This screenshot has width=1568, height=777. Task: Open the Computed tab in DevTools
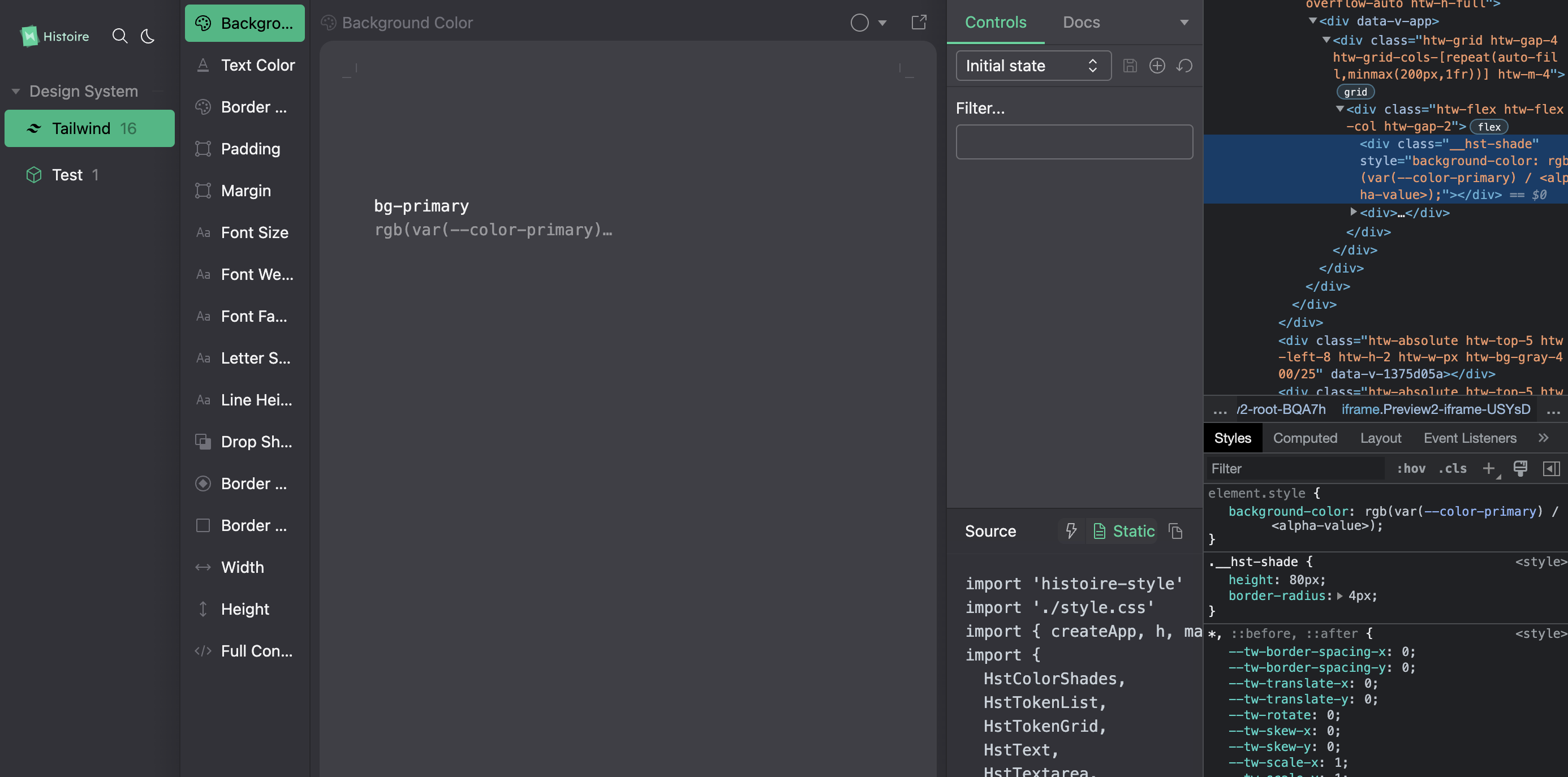click(1305, 438)
